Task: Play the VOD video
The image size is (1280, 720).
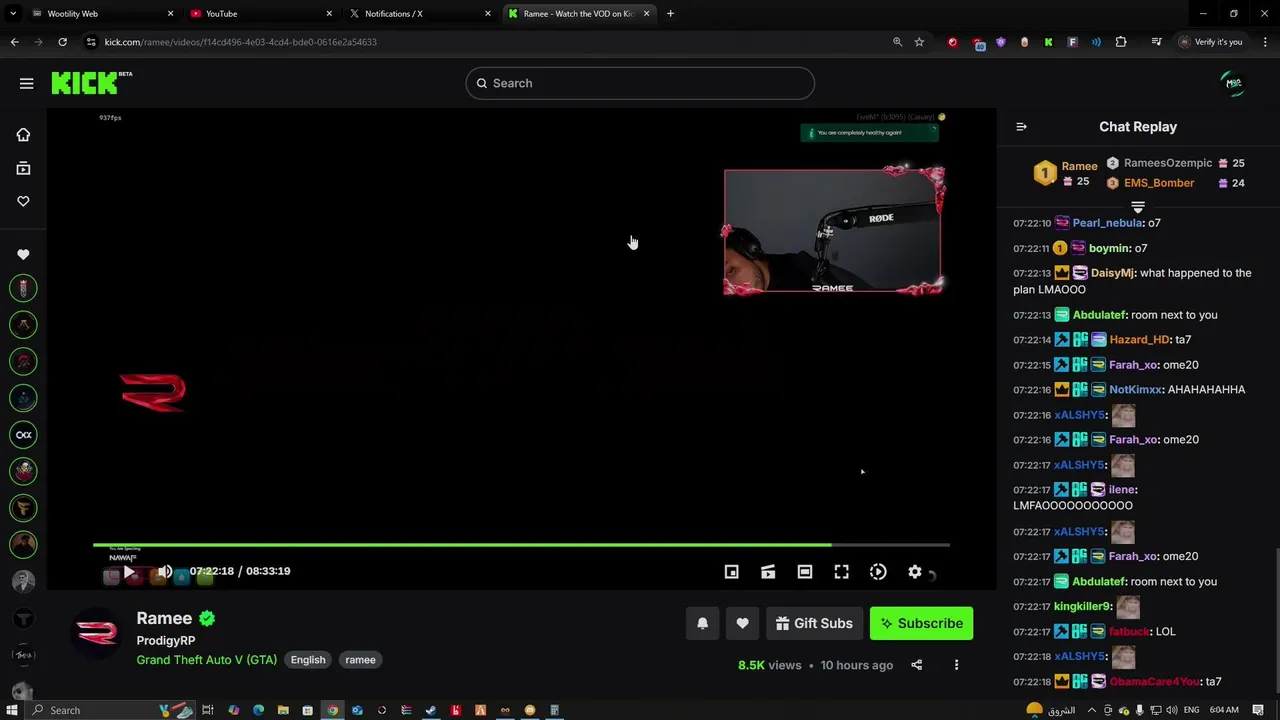Action: pos(129,572)
